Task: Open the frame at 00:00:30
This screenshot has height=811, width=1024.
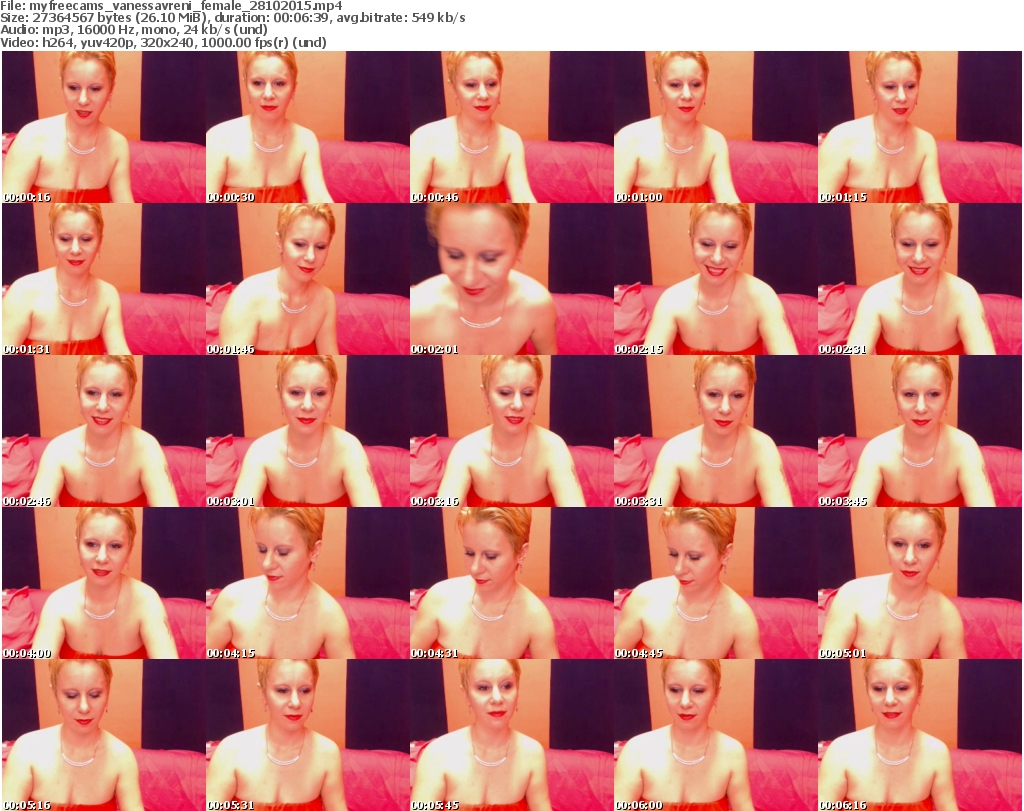Action: (x=308, y=127)
